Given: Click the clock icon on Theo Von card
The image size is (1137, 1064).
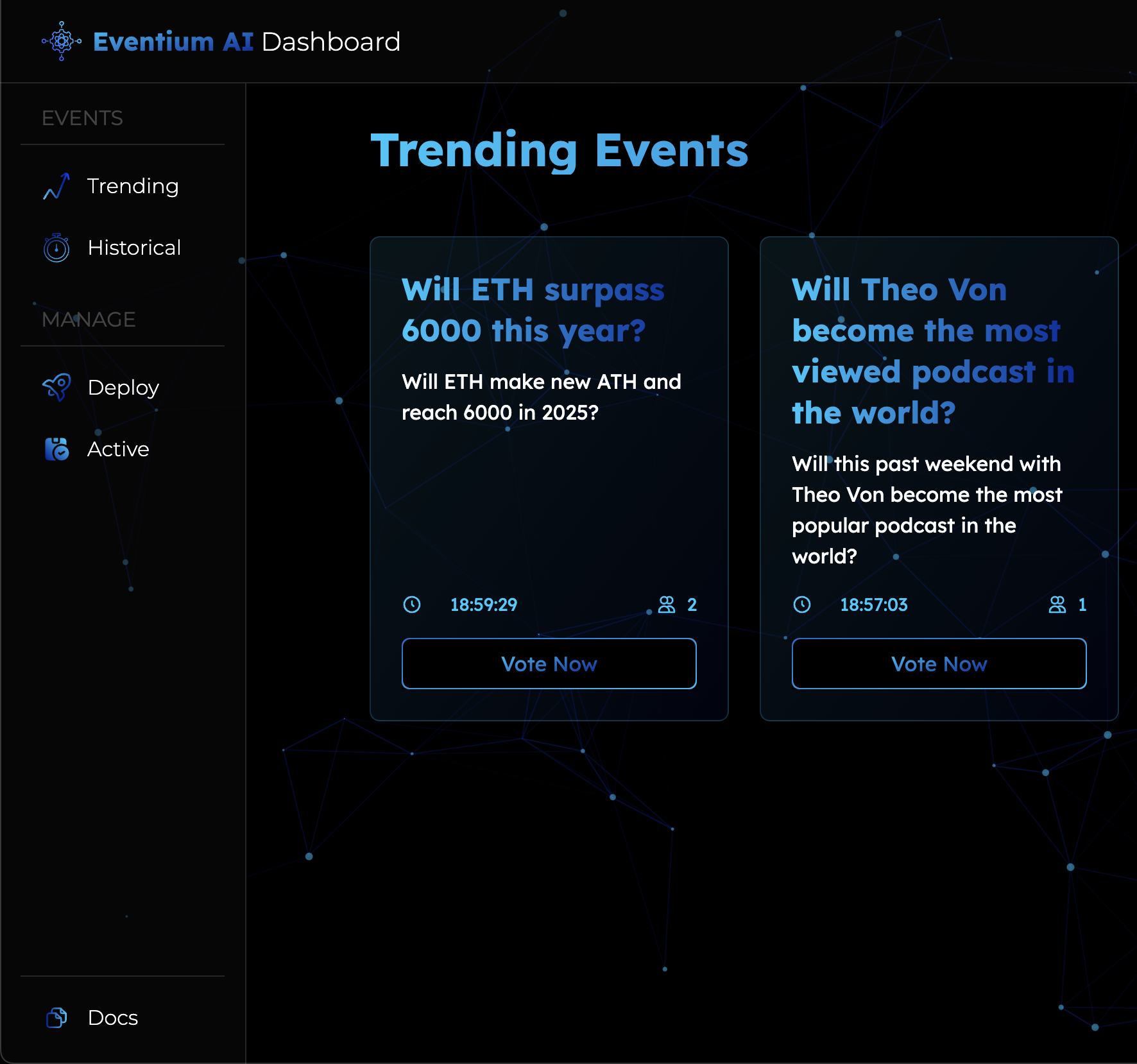Looking at the screenshot, I should coord(802,605).
